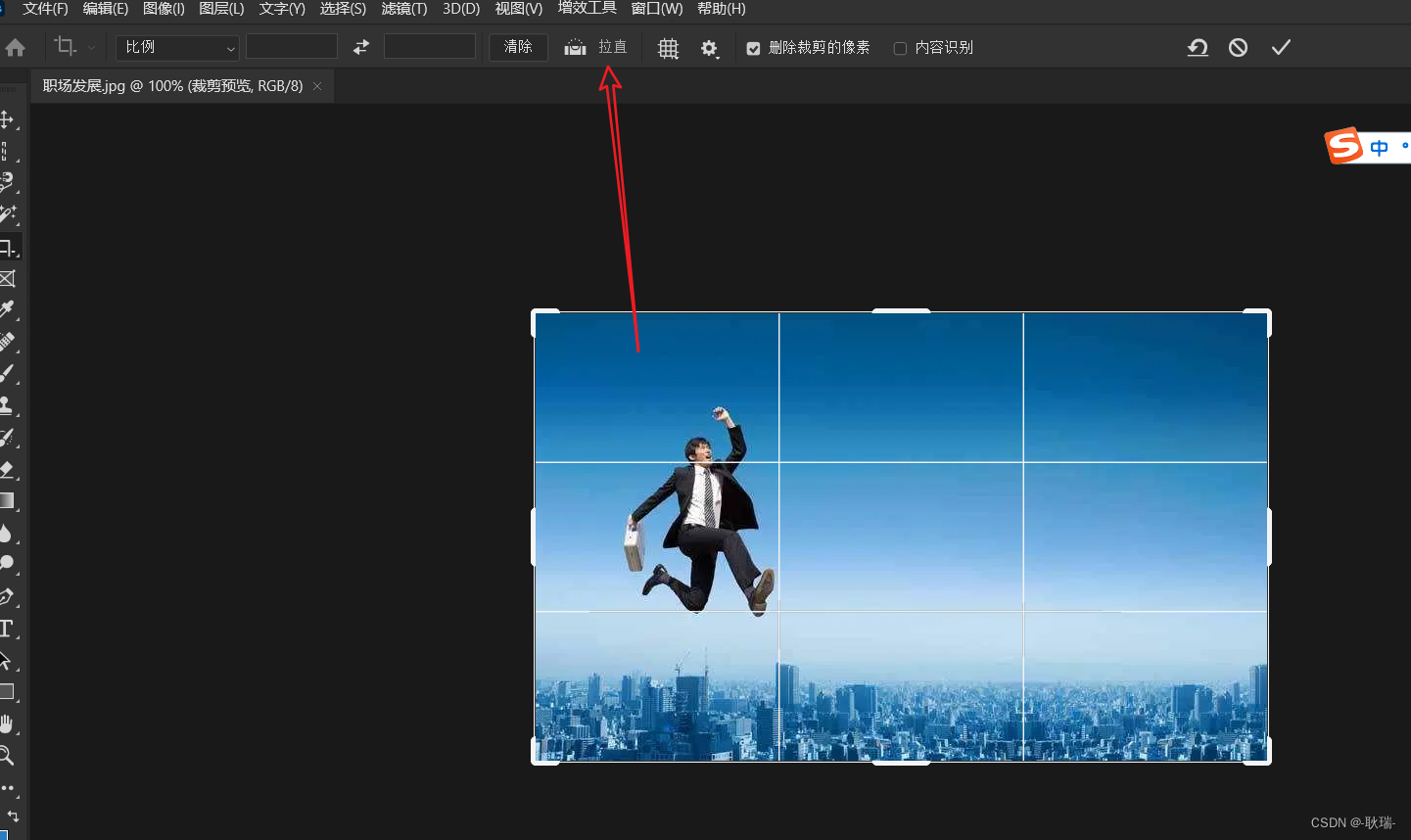1411x840 pixels.
Task: Select the 职场发展.jpg document tab
Action: 172,86
